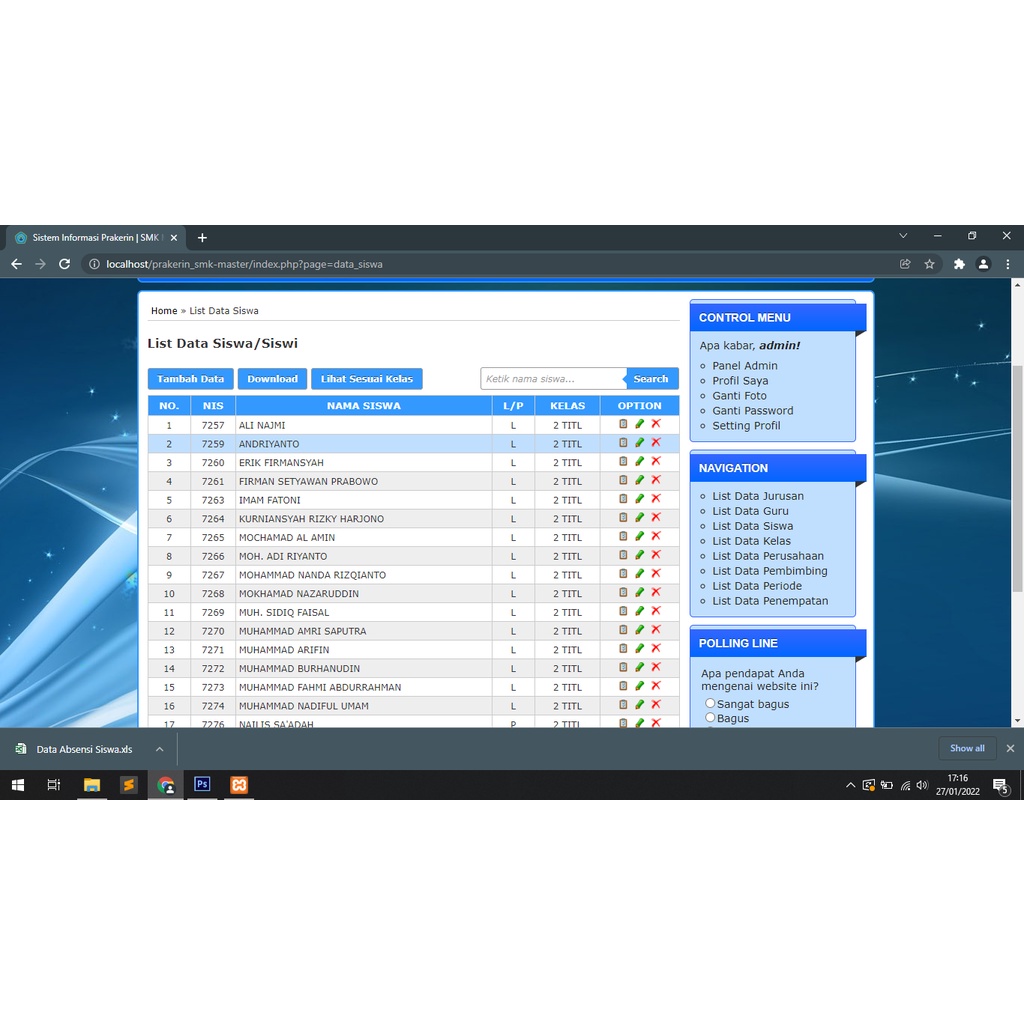Screen dimensions: 1024x1024
Task: Go to List Data Pembimbing
Action: click(x=769, y=571)
